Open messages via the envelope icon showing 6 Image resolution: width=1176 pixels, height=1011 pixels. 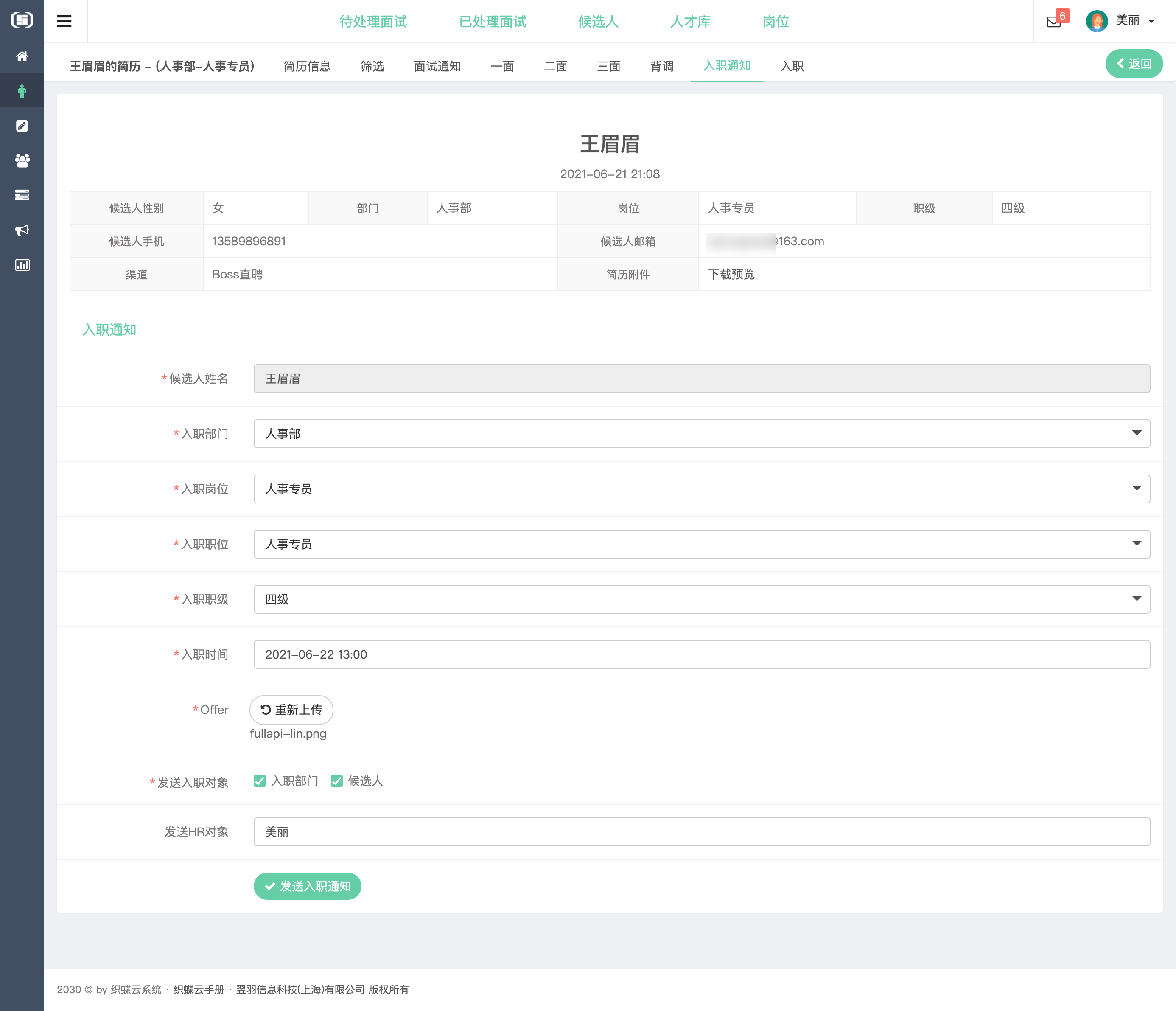pyautogui.click(x=1053, y=22)
